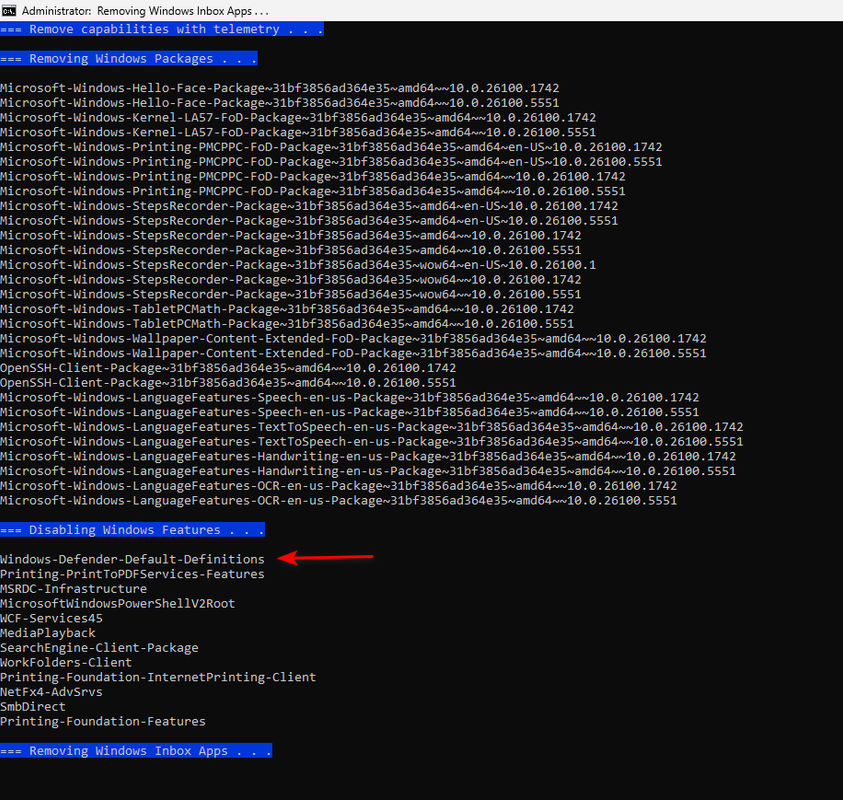Click StepsRecorder wow64~~ line ending 5551
The image size is (843, 800).
click(x=291, y=295)
